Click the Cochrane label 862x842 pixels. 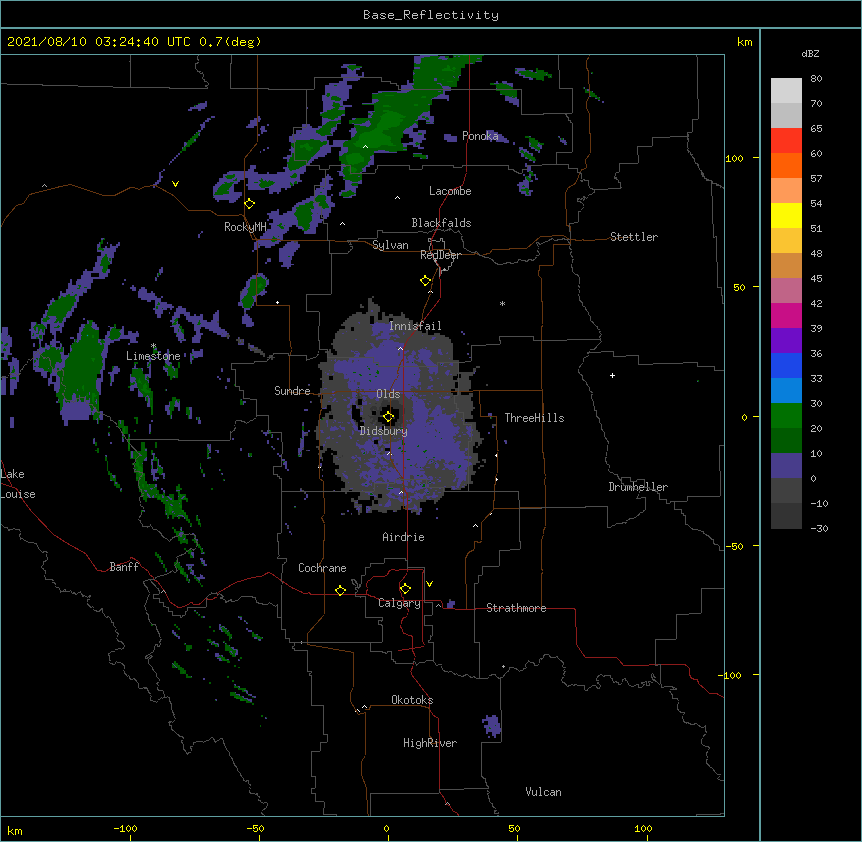pos(322,568)
